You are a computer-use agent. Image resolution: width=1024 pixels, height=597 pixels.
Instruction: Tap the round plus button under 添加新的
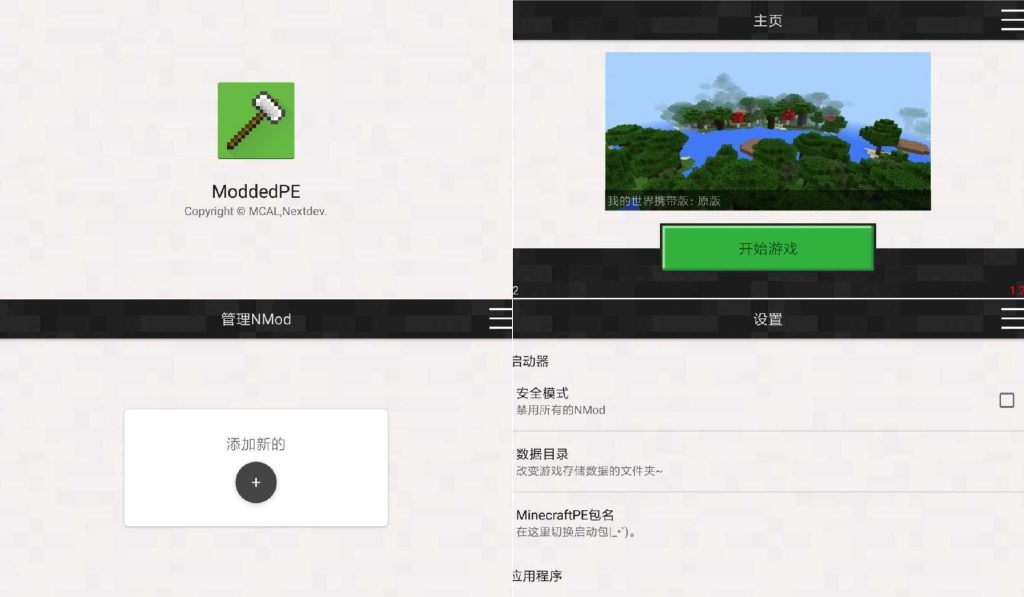256,482
